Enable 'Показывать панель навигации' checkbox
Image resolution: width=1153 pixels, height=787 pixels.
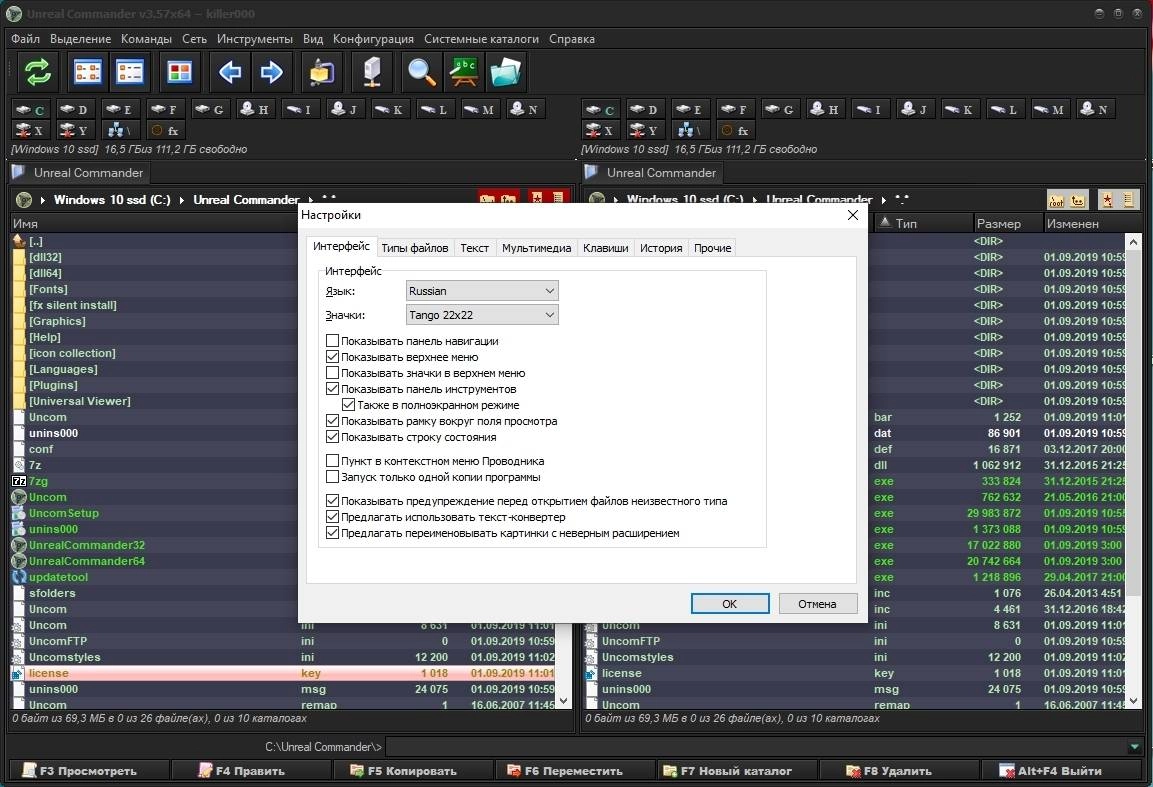332,341
